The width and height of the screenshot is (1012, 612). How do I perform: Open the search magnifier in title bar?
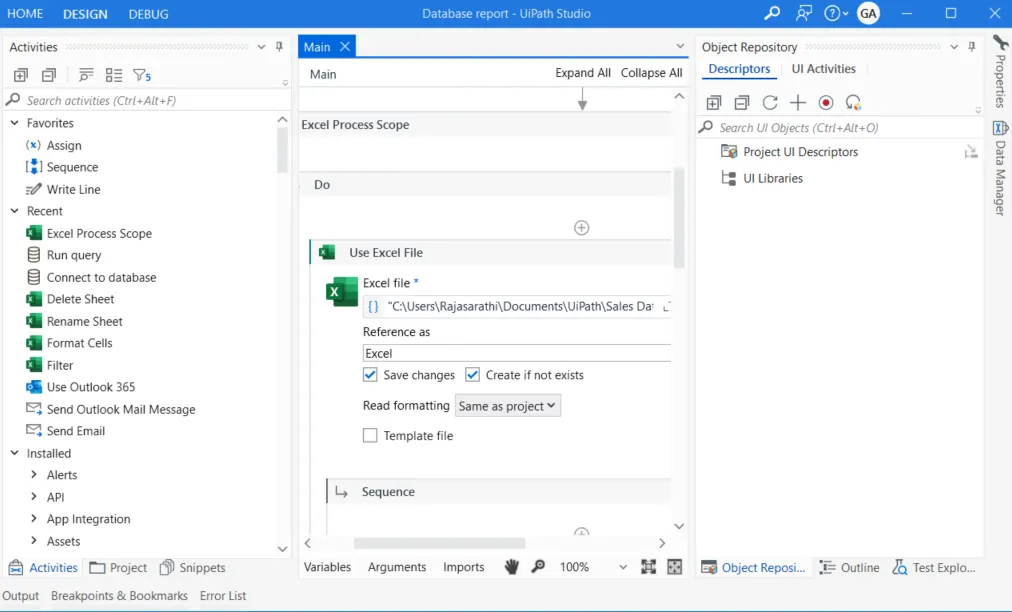coord(772,14)
